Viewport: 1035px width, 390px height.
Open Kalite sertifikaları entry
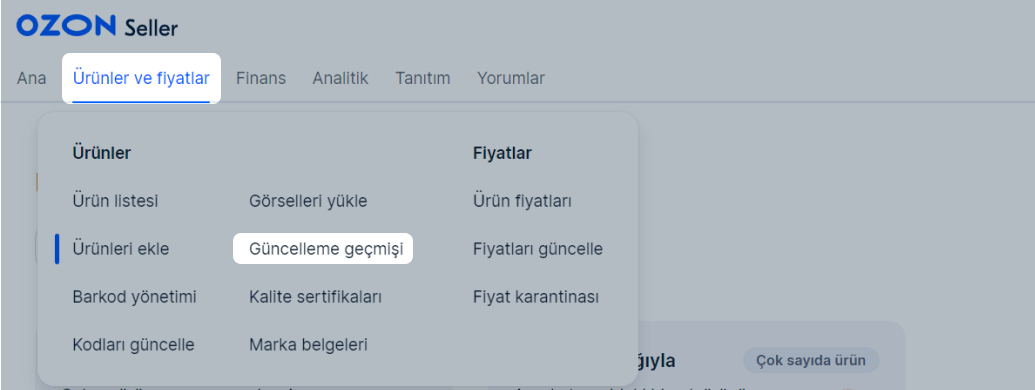[316, 297]
